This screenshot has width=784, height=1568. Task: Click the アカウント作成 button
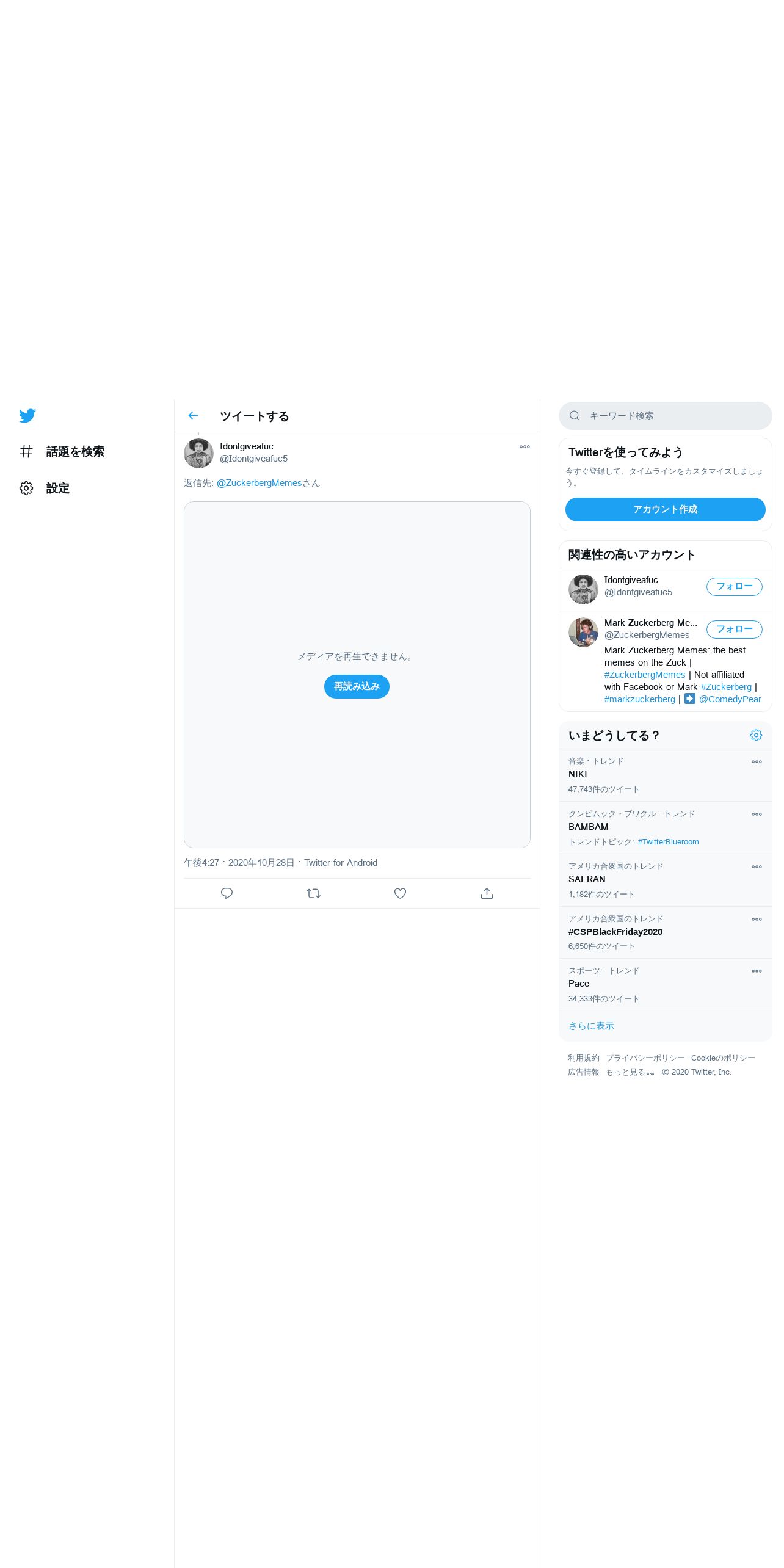pos(665,509)
